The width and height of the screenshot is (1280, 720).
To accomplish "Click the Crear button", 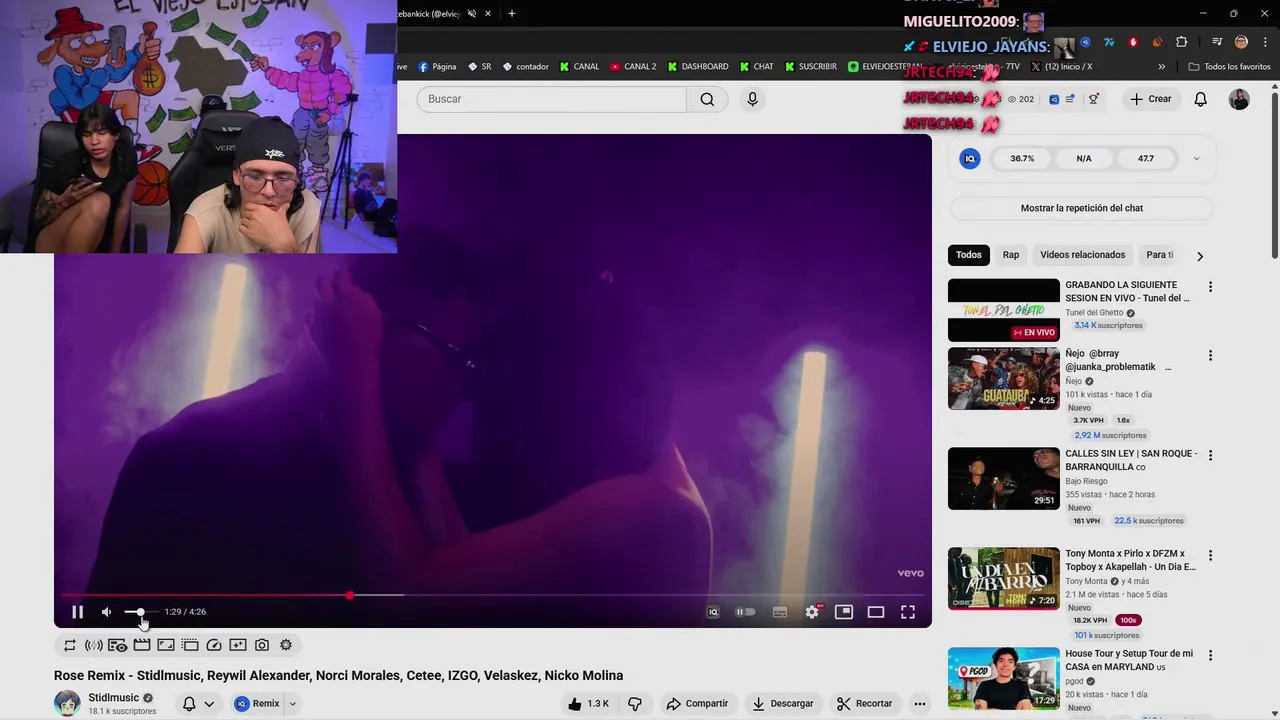I will pyautogui.click(x=1151, y=99).
